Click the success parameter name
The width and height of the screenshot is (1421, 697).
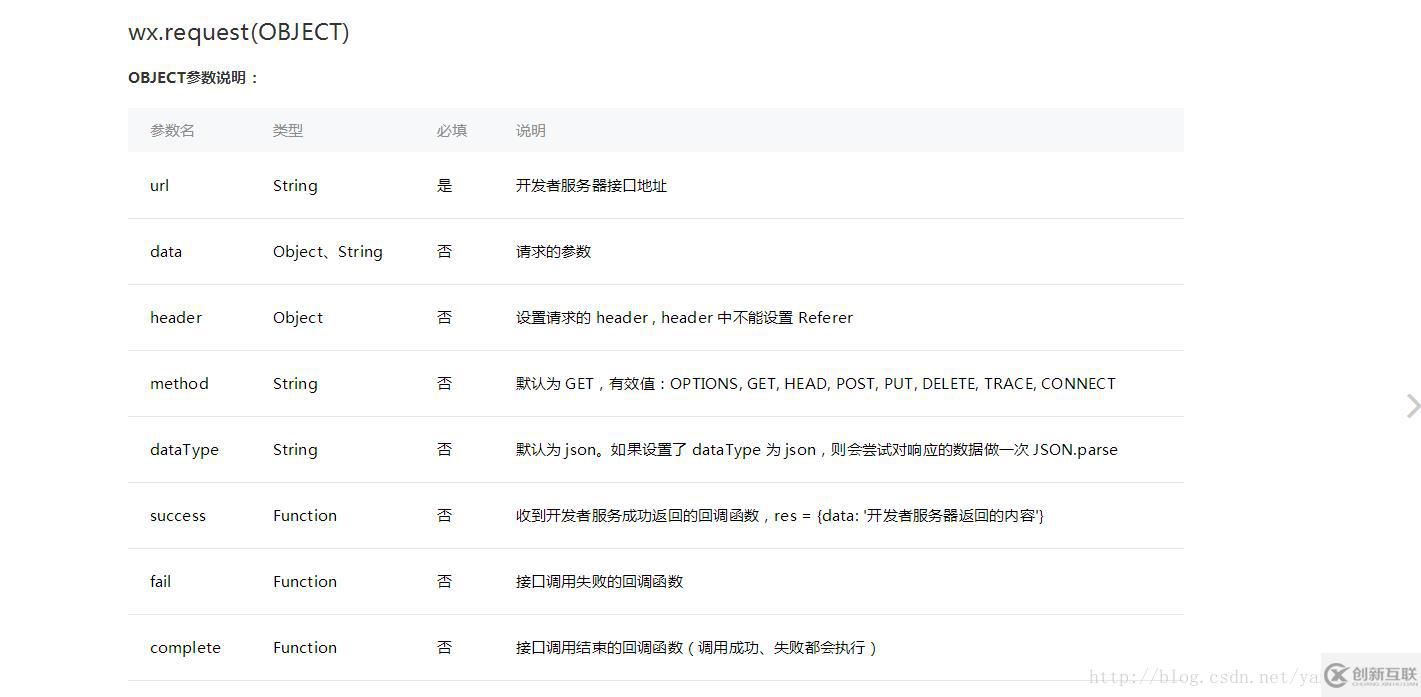click(x=178, y=515)
